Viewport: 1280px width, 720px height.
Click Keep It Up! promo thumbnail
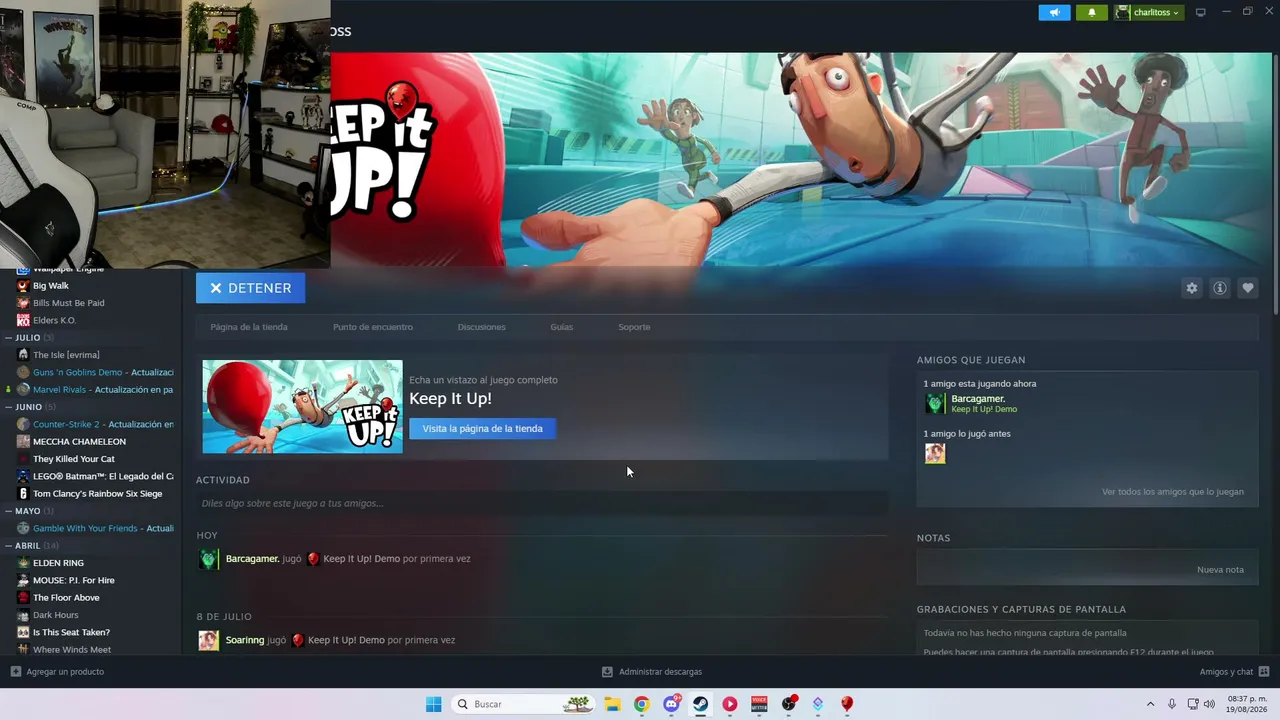302,407
